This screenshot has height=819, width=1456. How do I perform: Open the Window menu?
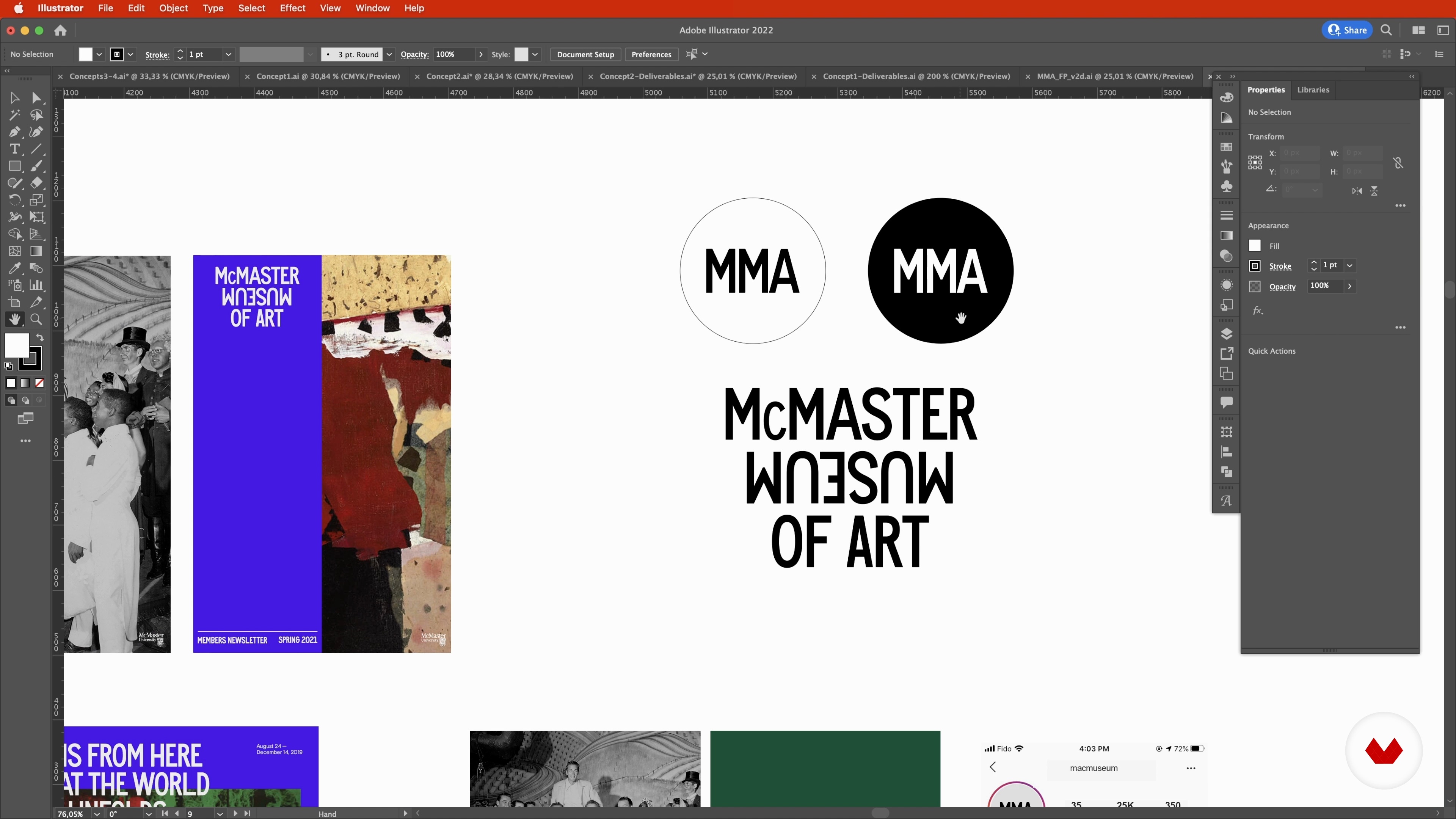(372, 8)
